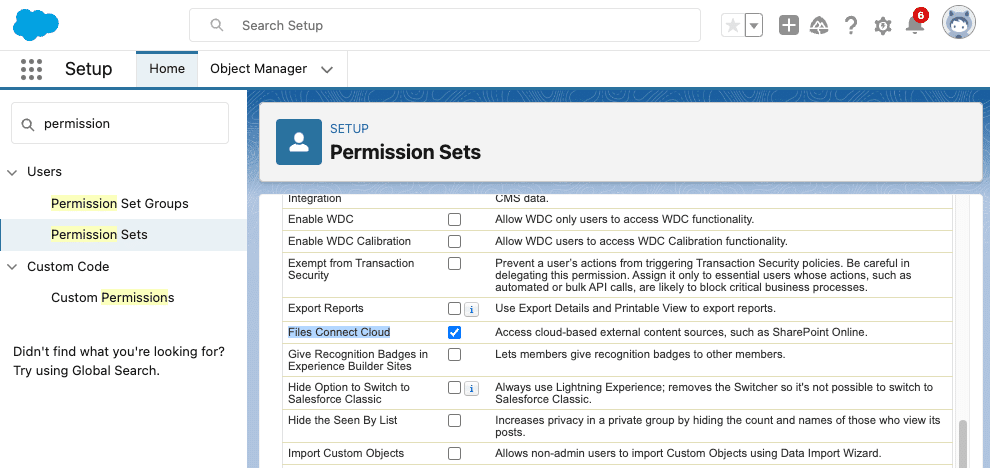This screenshot has width=990, height=468.
Task: Switch to the Home tab
Action: [x=167, y=69]
